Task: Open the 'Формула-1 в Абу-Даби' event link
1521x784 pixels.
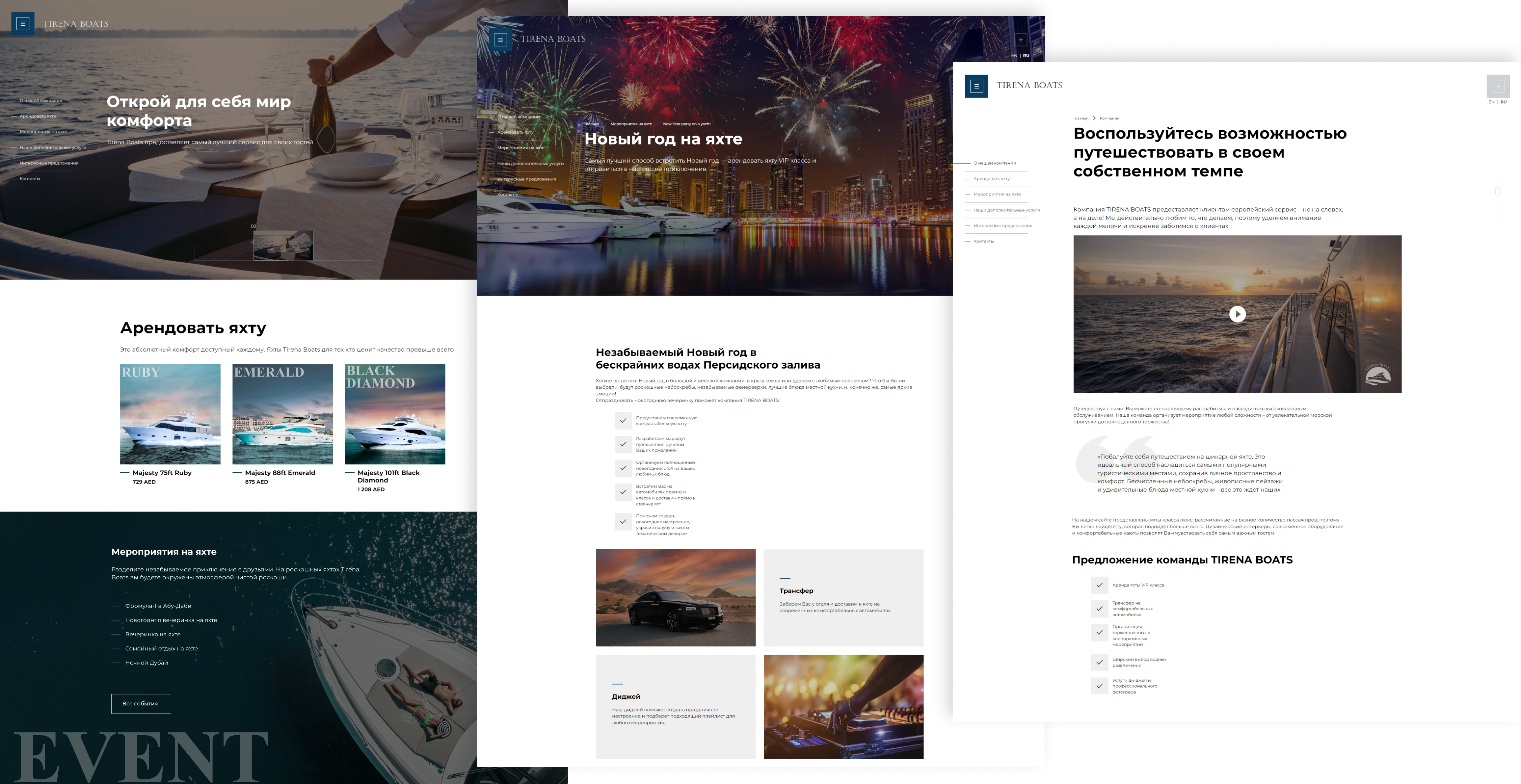Action: (158, 606)
